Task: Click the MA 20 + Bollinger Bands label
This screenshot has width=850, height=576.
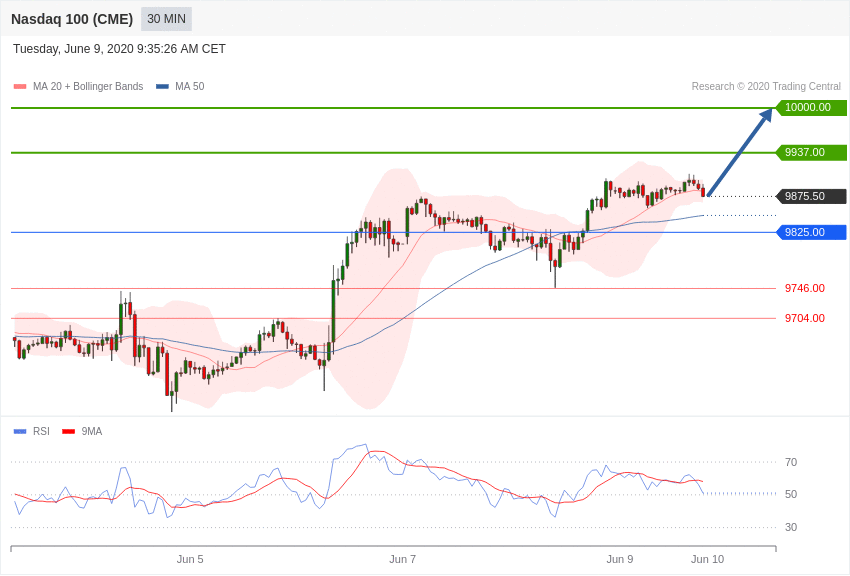Action: pos(88,87)
